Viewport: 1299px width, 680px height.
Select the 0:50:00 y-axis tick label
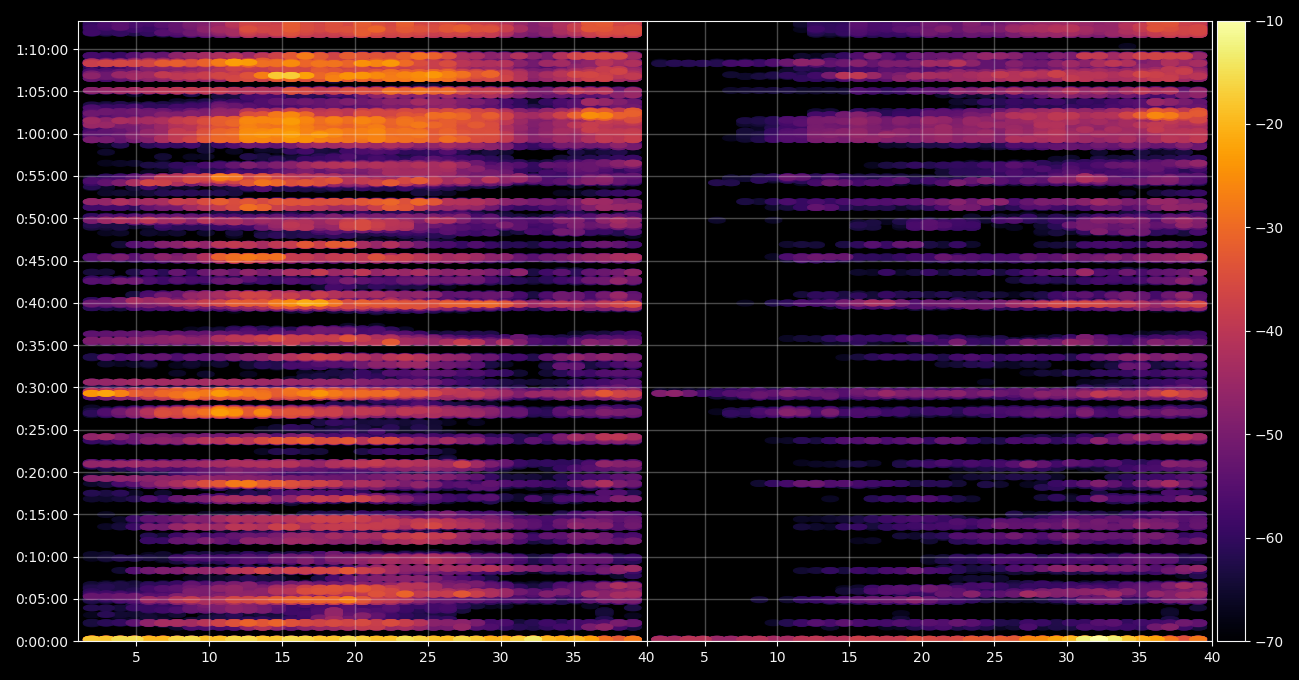pos(42,218)
